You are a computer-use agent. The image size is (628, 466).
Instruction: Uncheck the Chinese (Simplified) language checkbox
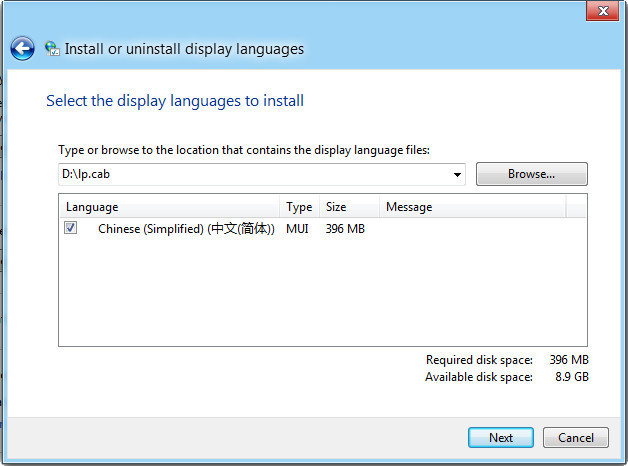70,228
